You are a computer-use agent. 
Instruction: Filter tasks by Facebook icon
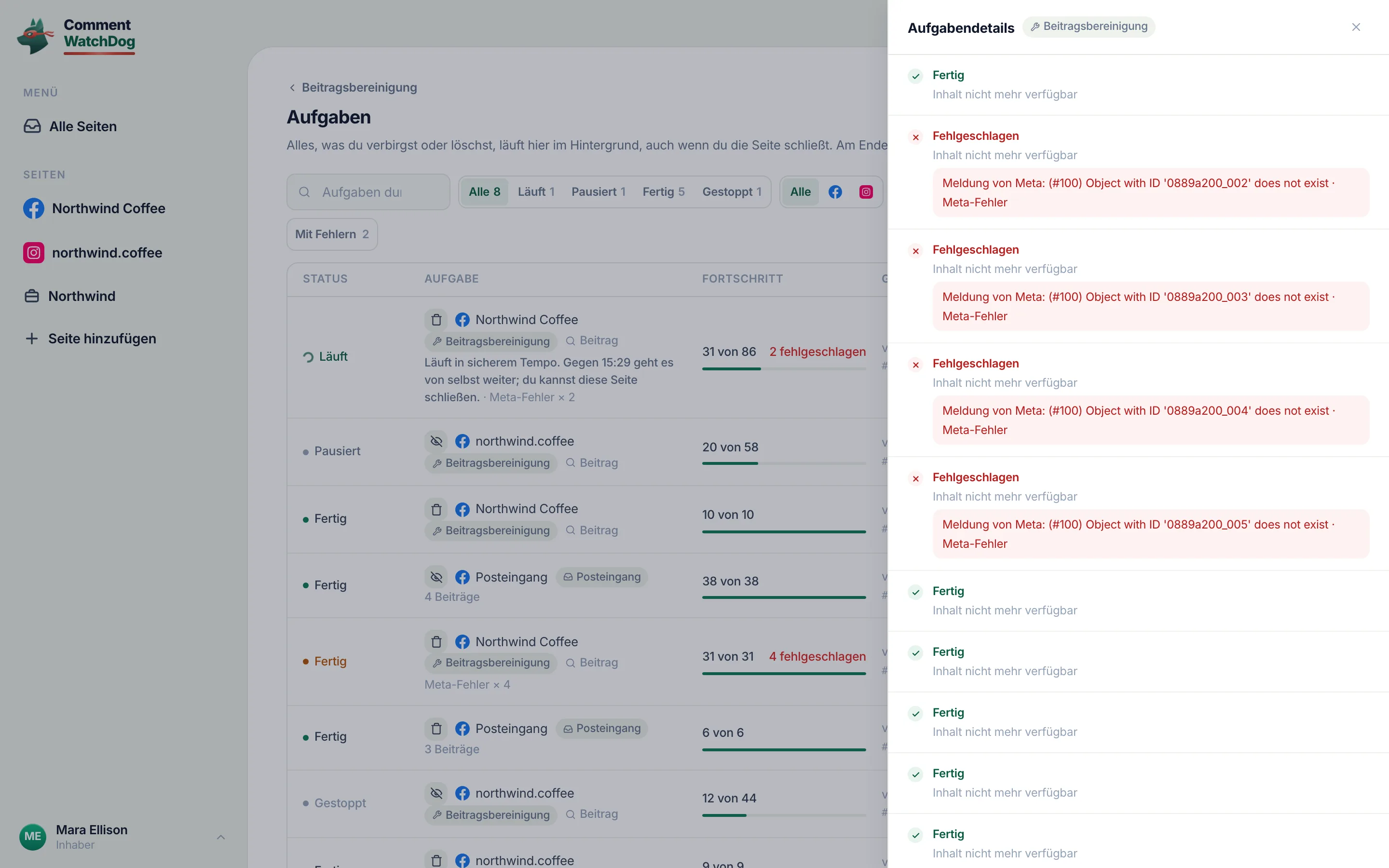click(x=835, y=192)
